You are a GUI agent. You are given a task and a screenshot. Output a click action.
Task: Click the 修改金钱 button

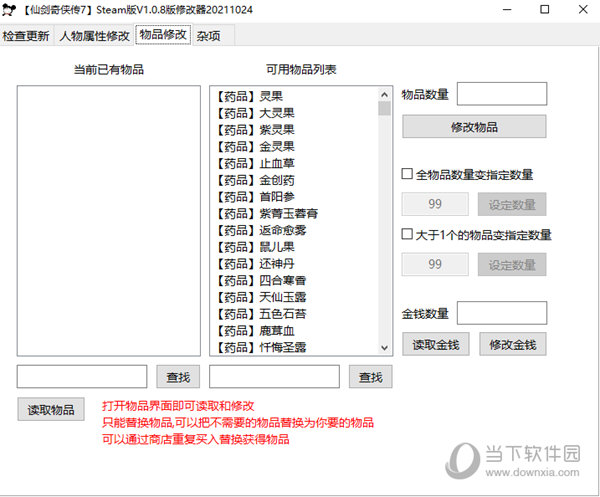pyautogui.click(x=513, y=344)
